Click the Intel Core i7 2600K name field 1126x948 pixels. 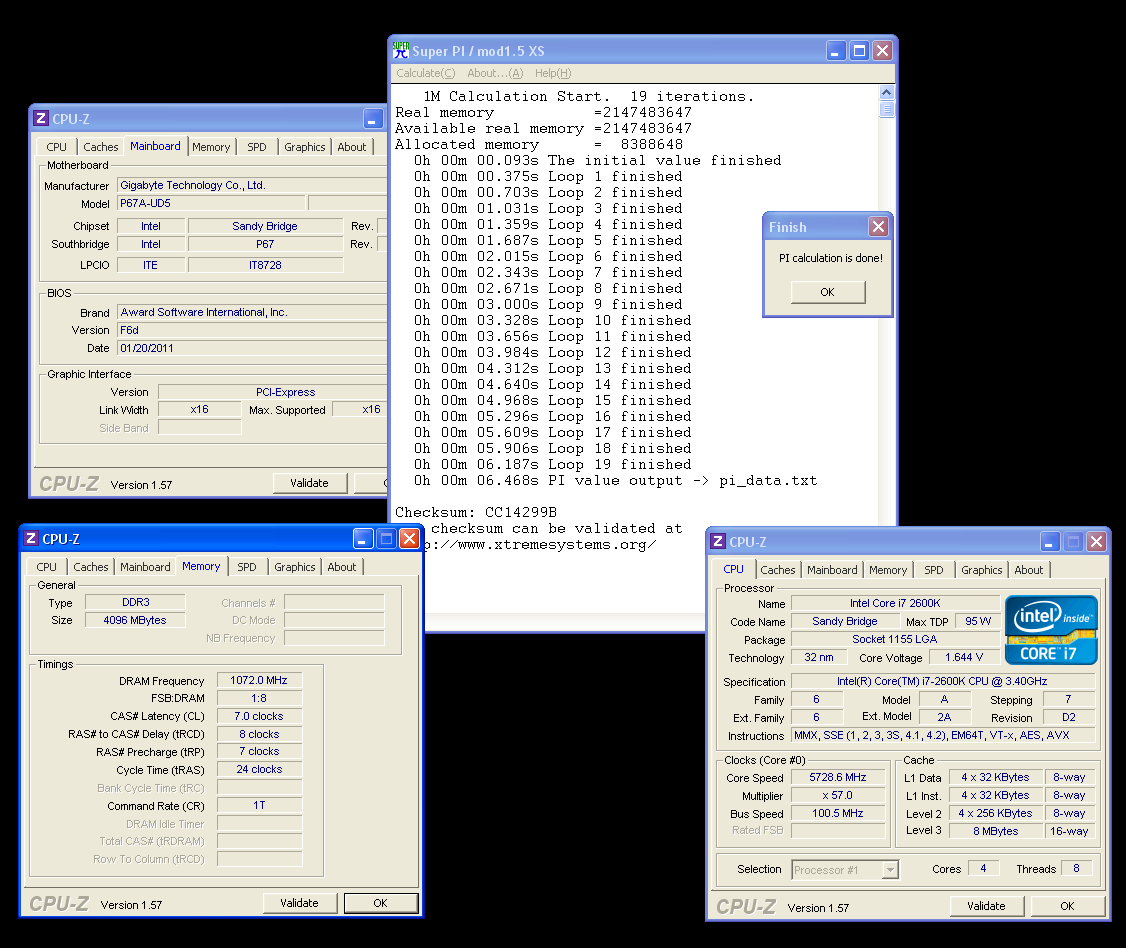pos(895,603)
